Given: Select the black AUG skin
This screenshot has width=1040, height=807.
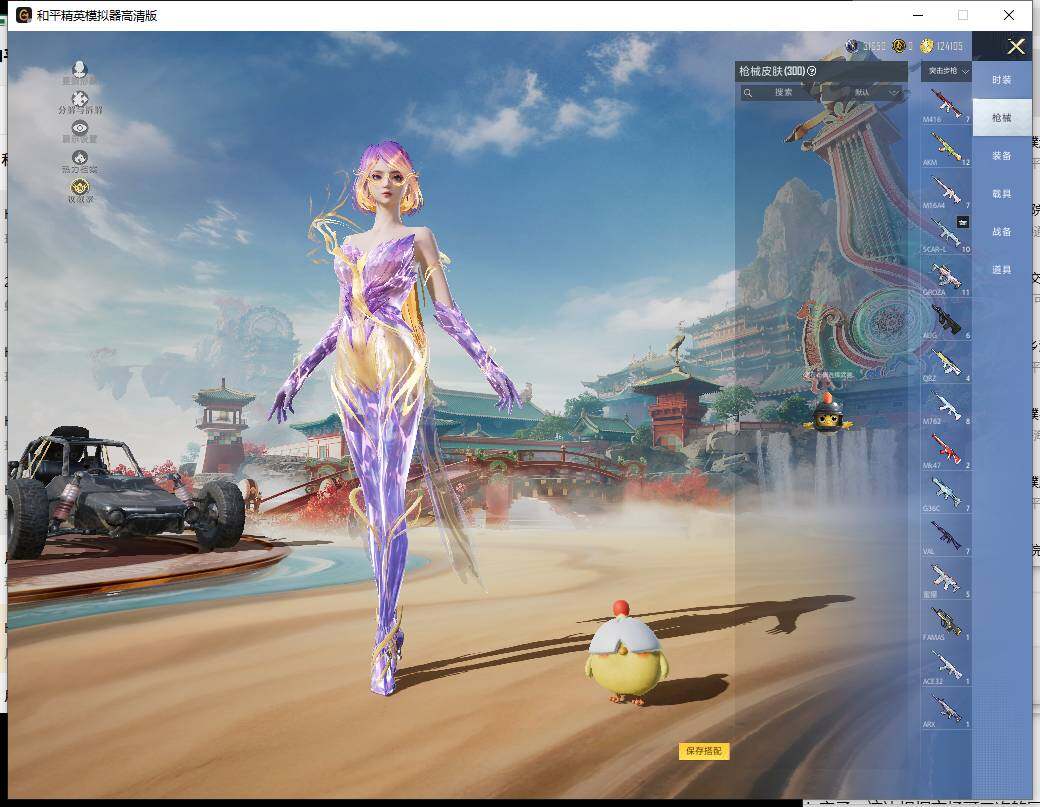Looking at the screenshot, I should click(946, 320).
